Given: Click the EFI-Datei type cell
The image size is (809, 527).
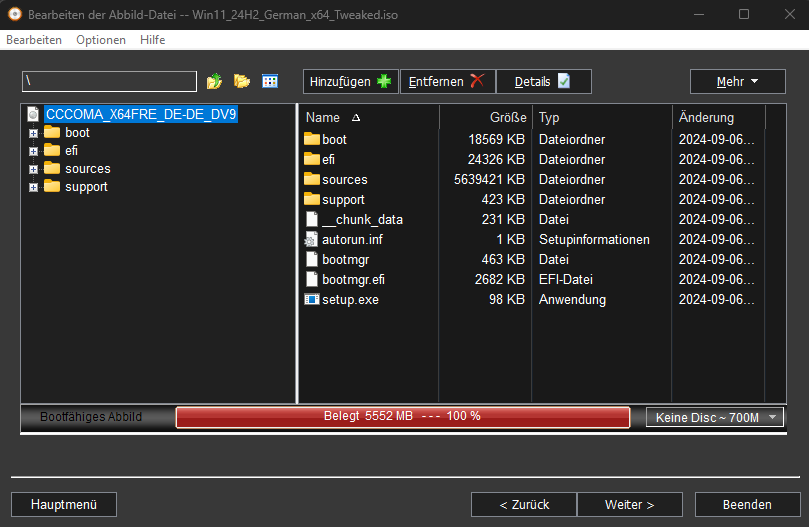Looking at the screenshot, I should tap(565, 279).
